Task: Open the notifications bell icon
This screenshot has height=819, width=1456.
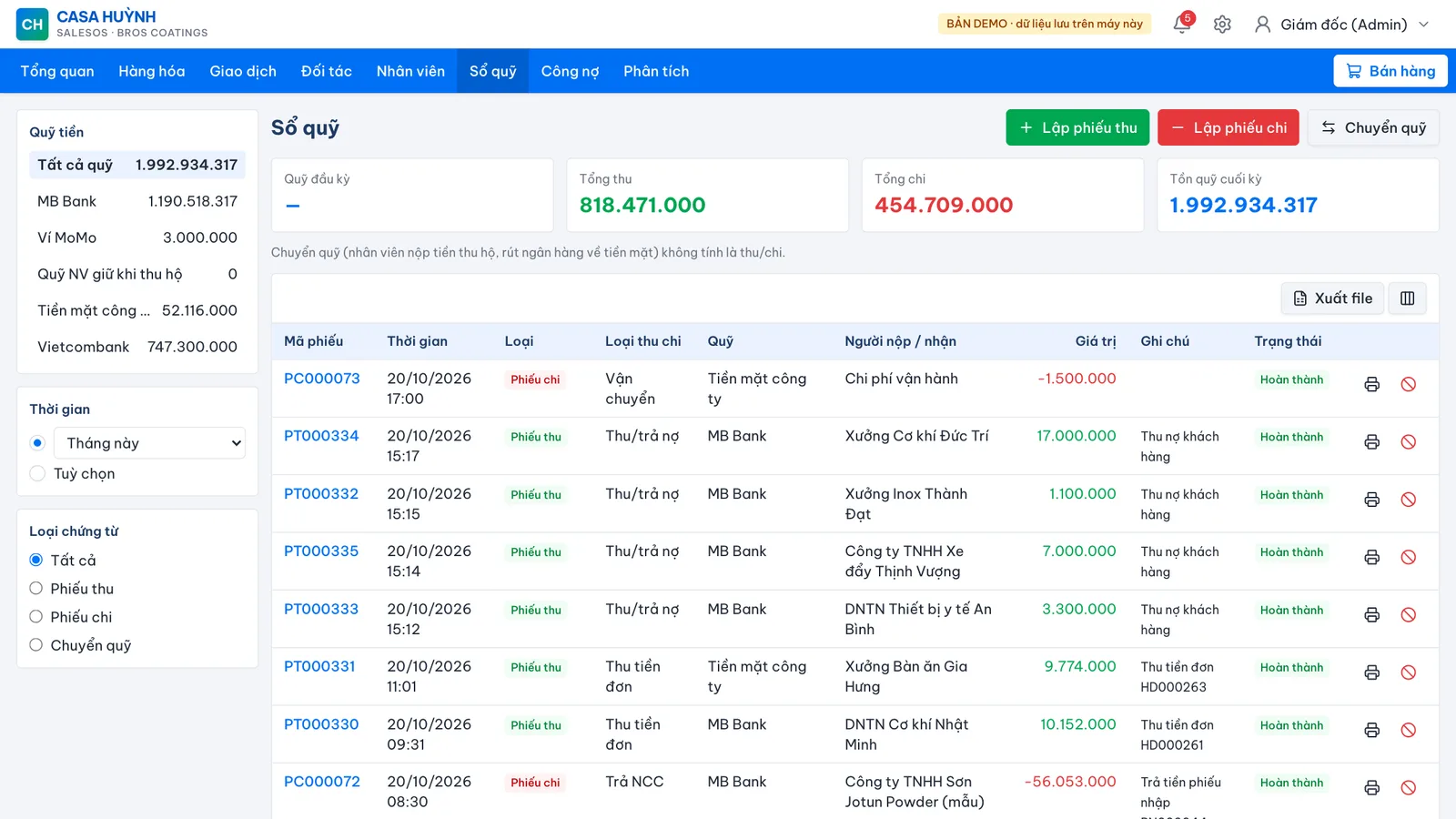Action: point(1182,25)
